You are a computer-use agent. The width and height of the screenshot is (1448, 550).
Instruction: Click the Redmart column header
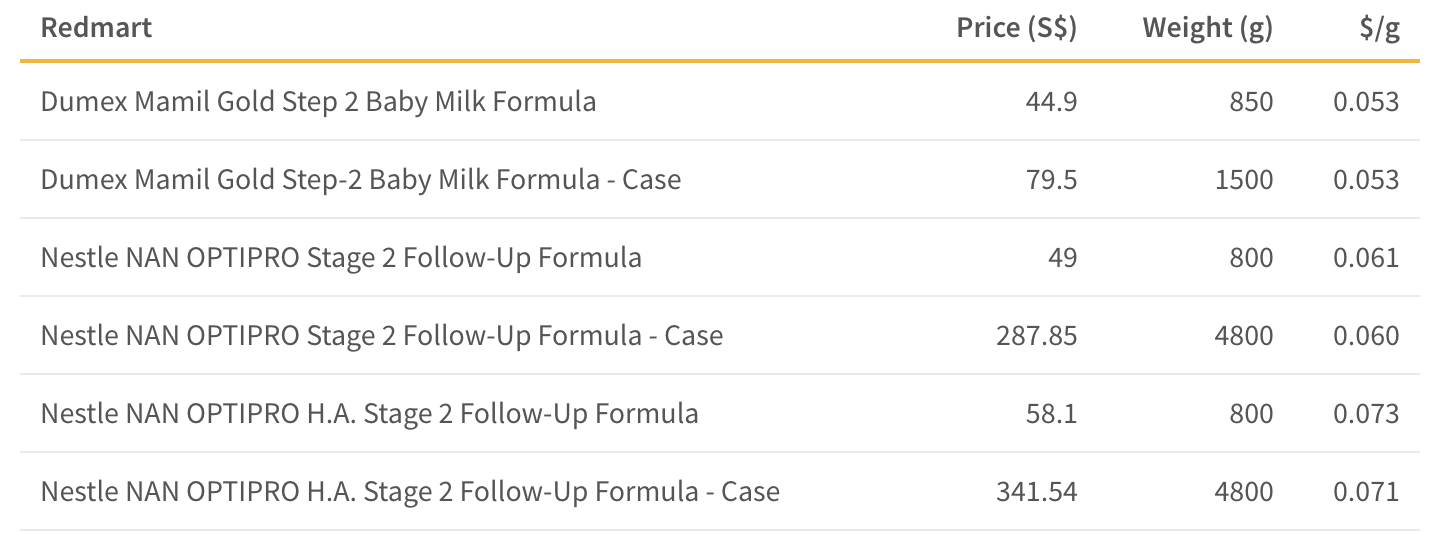96,28
